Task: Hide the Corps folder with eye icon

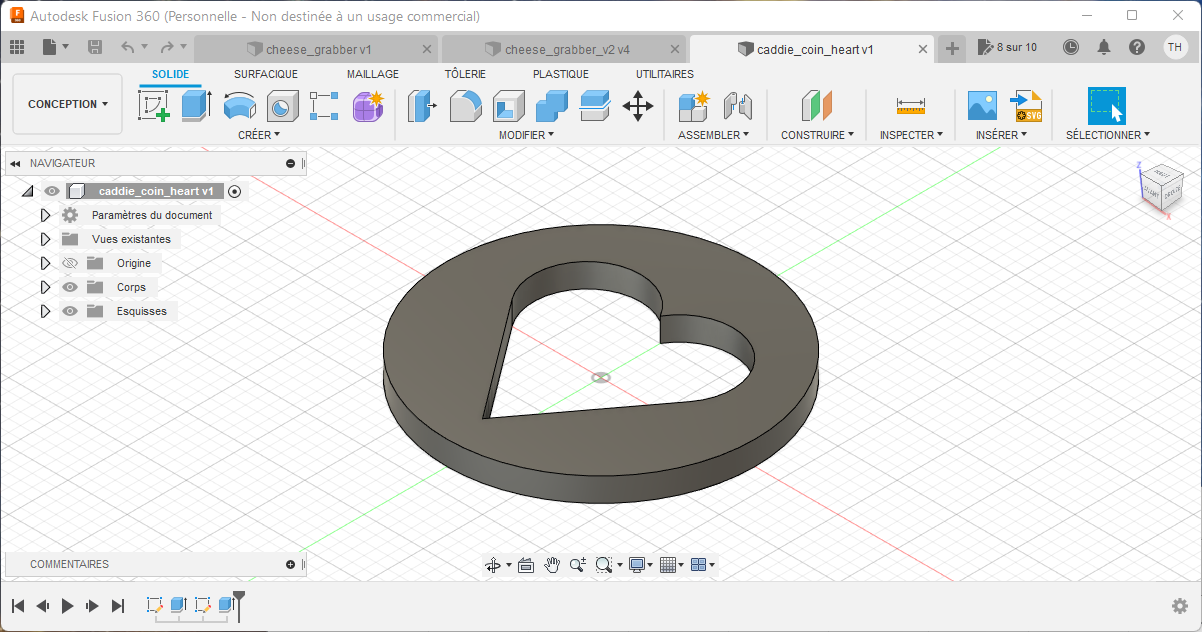Action: point(70,287)
